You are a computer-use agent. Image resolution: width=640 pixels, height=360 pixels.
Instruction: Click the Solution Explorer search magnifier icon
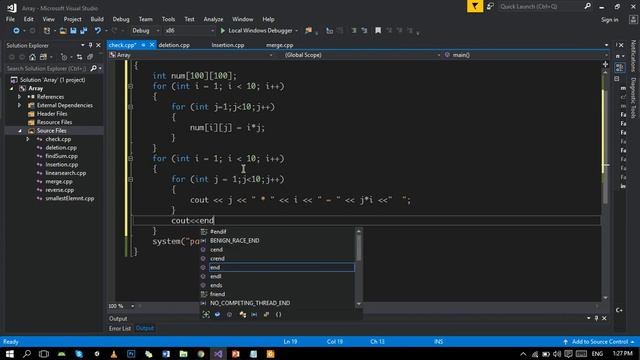[x=93, y=68]
